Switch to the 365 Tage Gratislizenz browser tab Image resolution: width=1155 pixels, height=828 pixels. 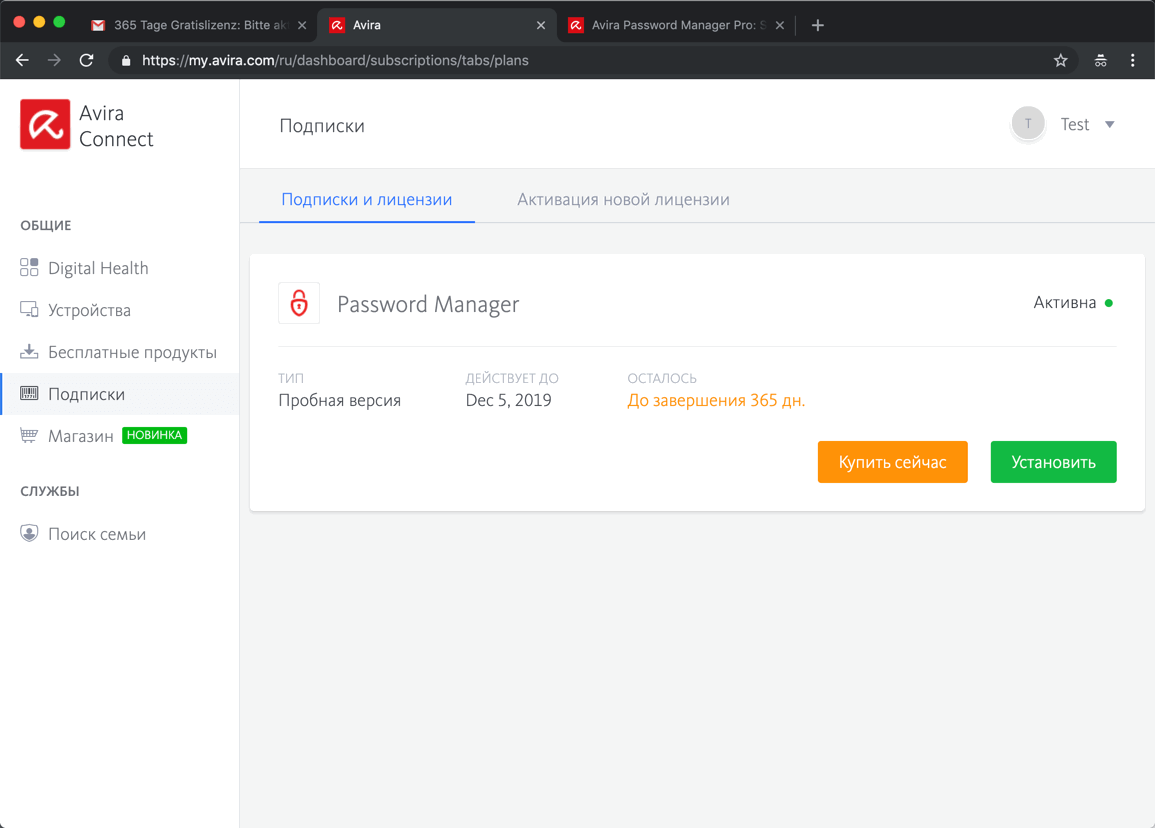click(199, 25)
